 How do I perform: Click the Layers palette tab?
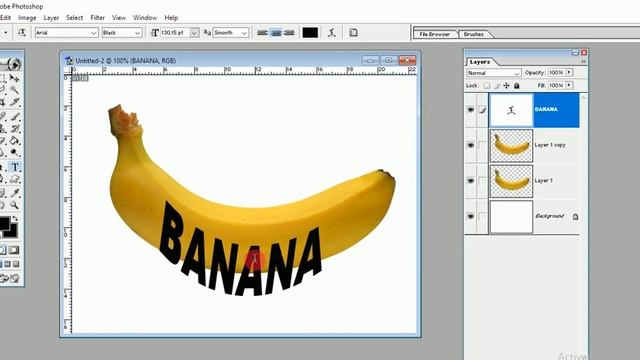pos(480,62)
